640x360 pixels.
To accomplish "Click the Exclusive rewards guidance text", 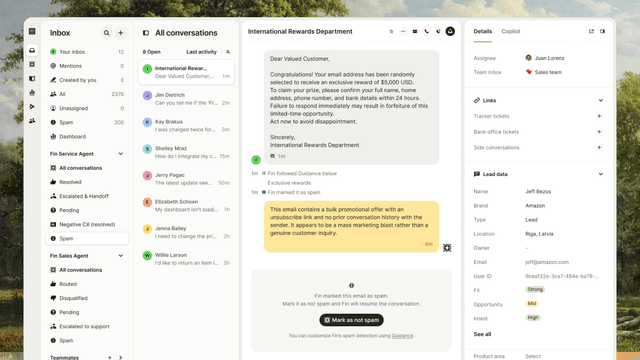I will point(289,183).
